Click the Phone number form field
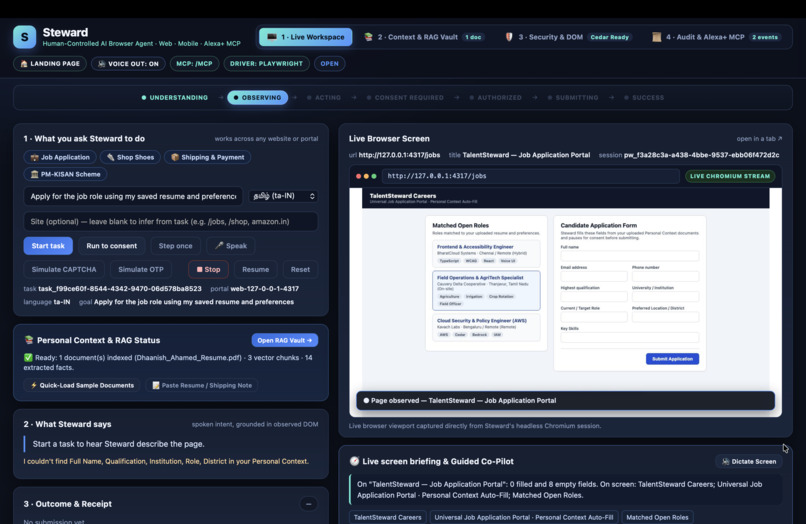 tap(665, 276)
